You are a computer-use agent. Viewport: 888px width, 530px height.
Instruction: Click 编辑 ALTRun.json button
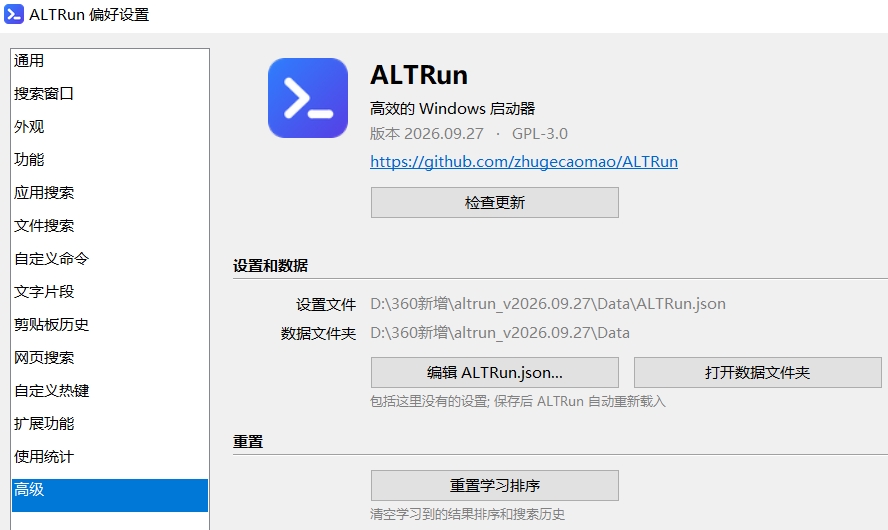coord(494,373)
